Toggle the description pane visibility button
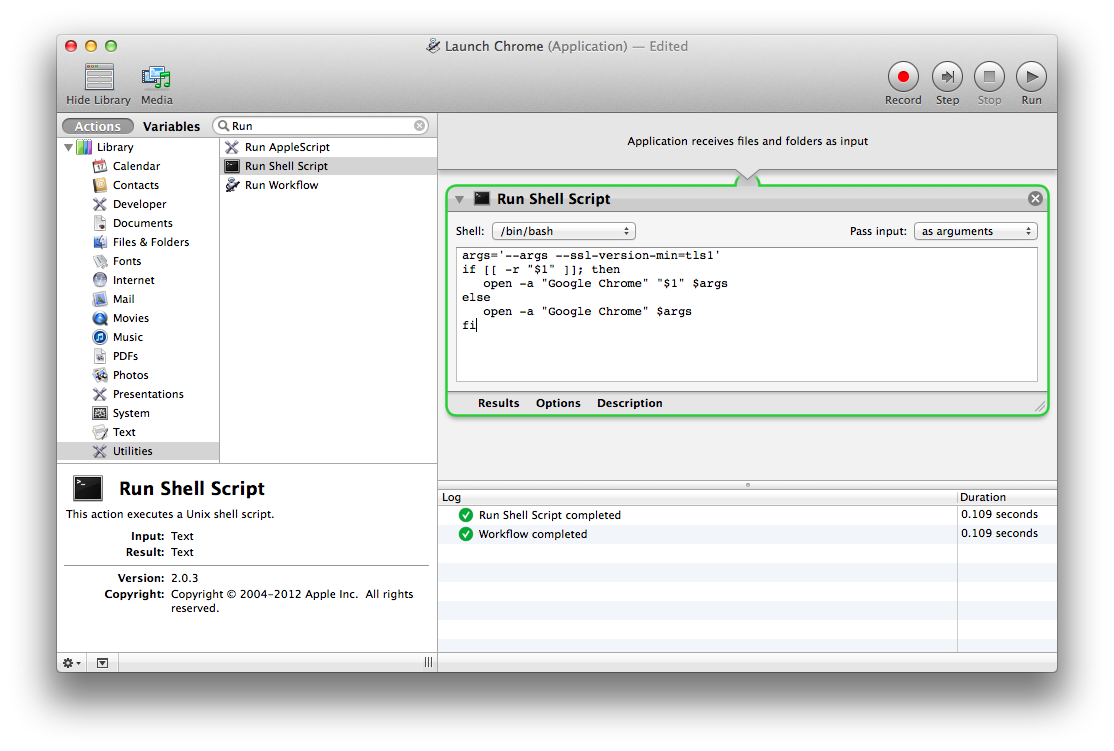 (x=102, y=663)
